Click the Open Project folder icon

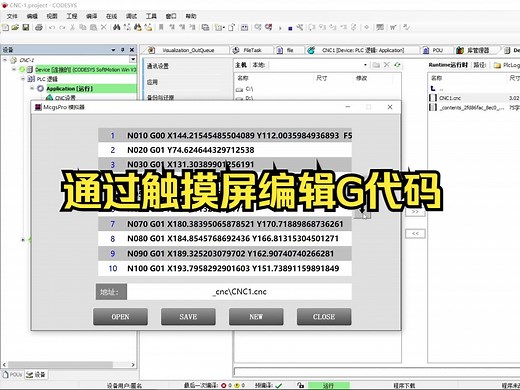coord(15,28)
